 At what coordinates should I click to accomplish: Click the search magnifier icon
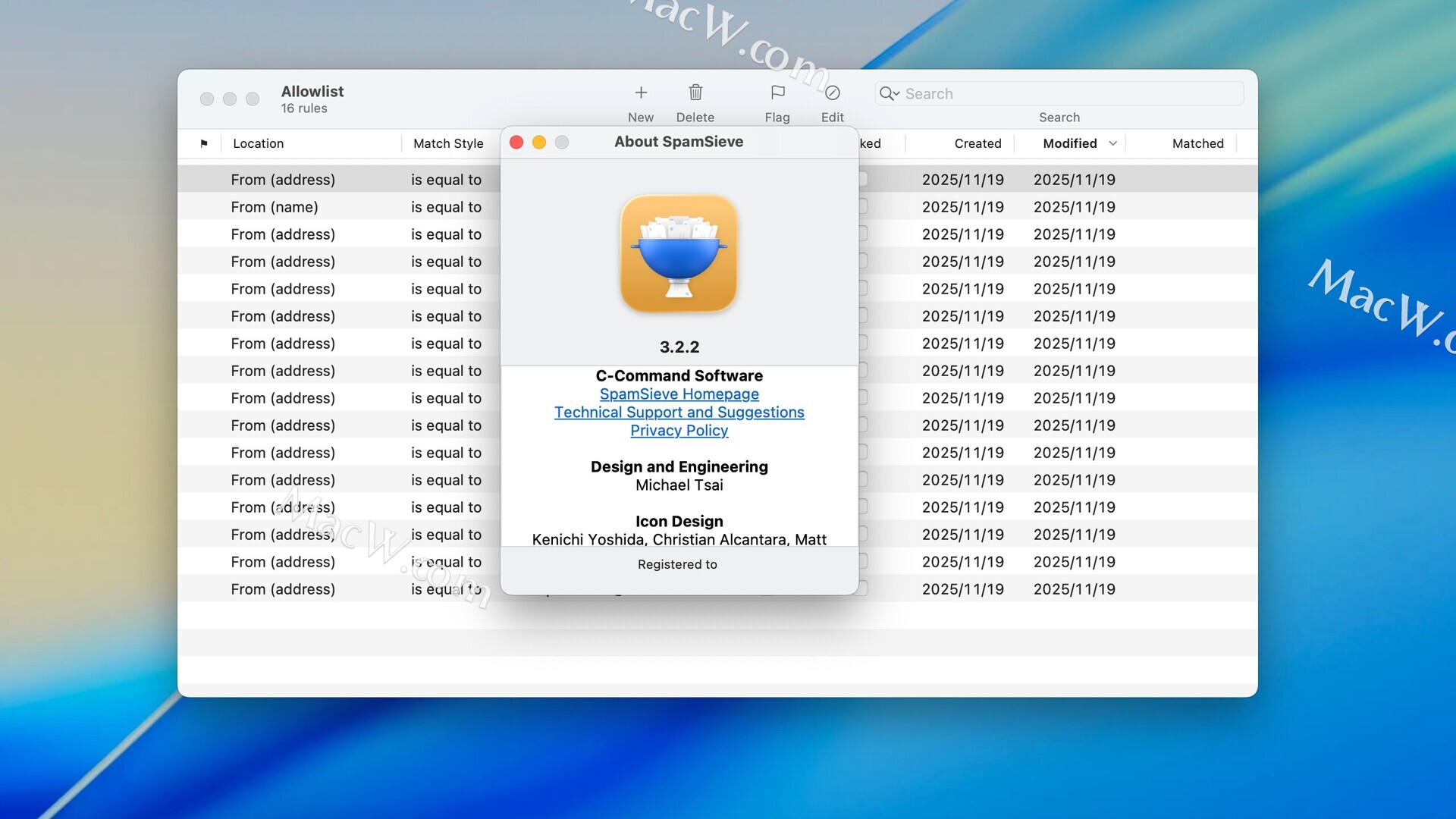[x=887, y=93]
